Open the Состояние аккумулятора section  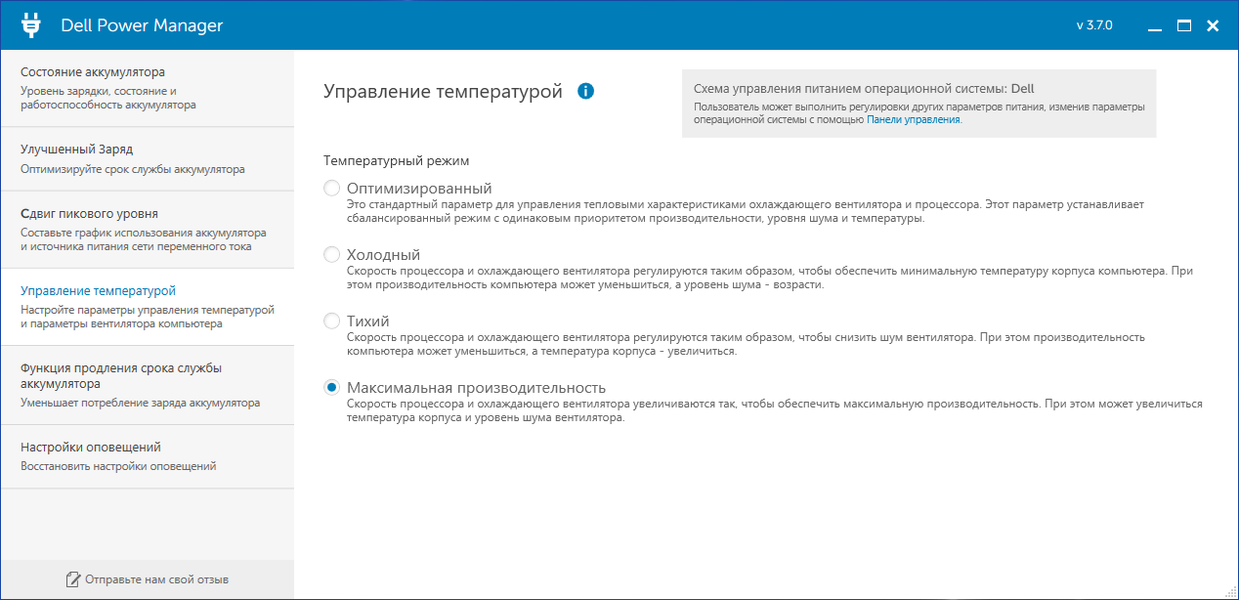(x=147, y=88)
